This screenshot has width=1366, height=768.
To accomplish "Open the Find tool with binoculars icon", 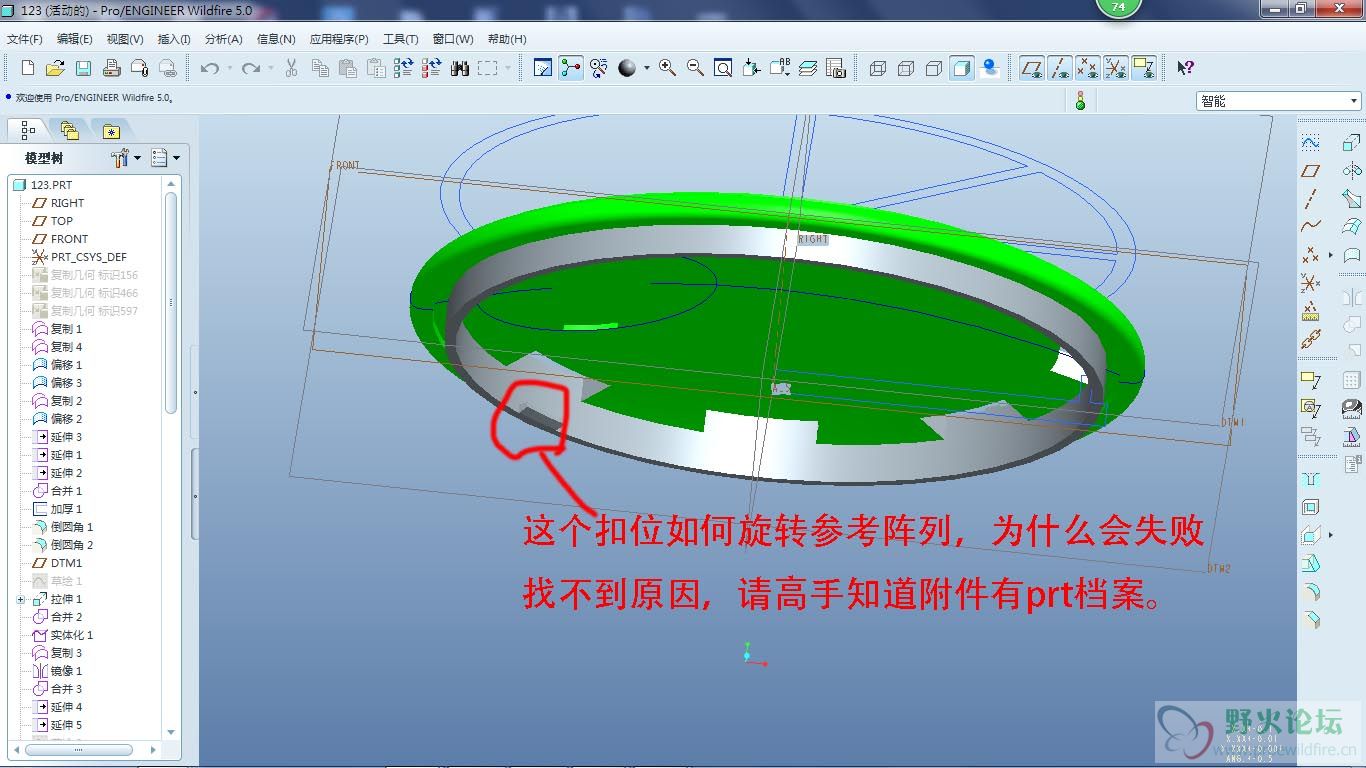I will [460, 68].
